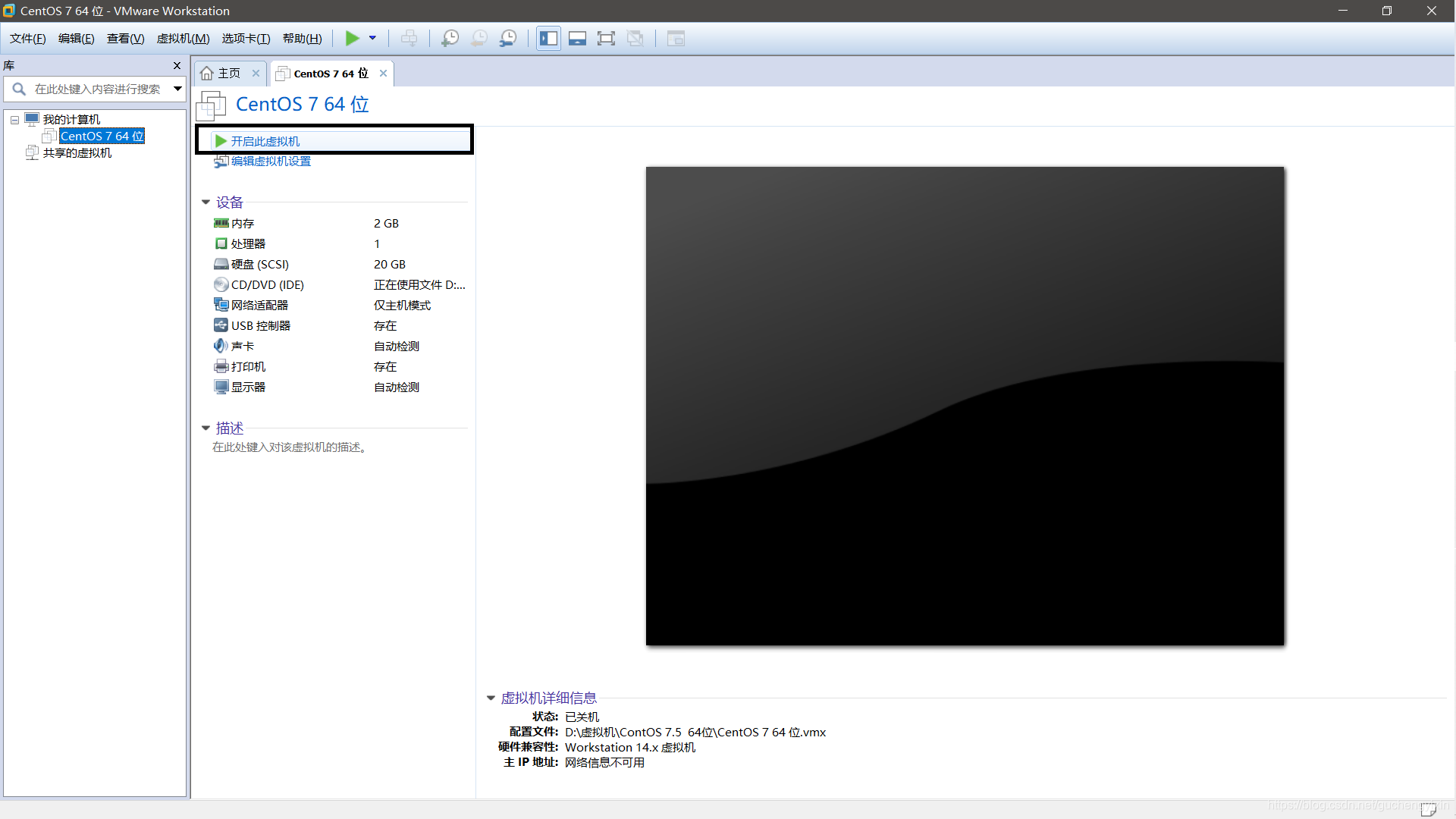Viewport: 1456px width, 819px height.
Task: Click the send Ctrl+Alt+Del toolbar icon
Action: 409,38
